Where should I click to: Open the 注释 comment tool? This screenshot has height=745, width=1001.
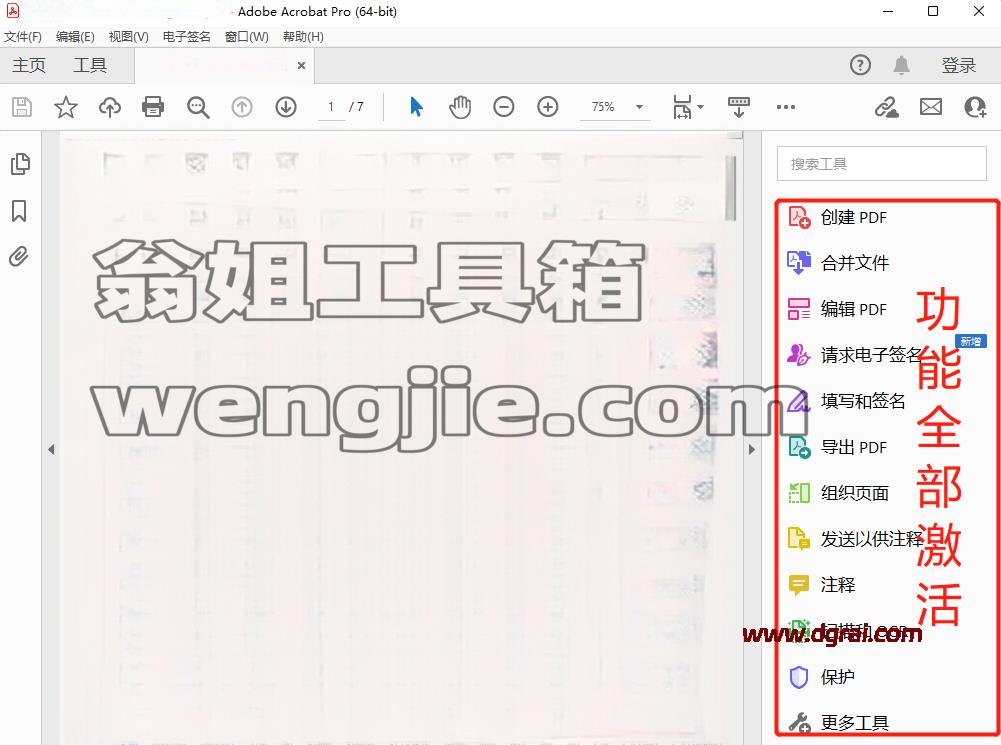(x=822, y=585)
